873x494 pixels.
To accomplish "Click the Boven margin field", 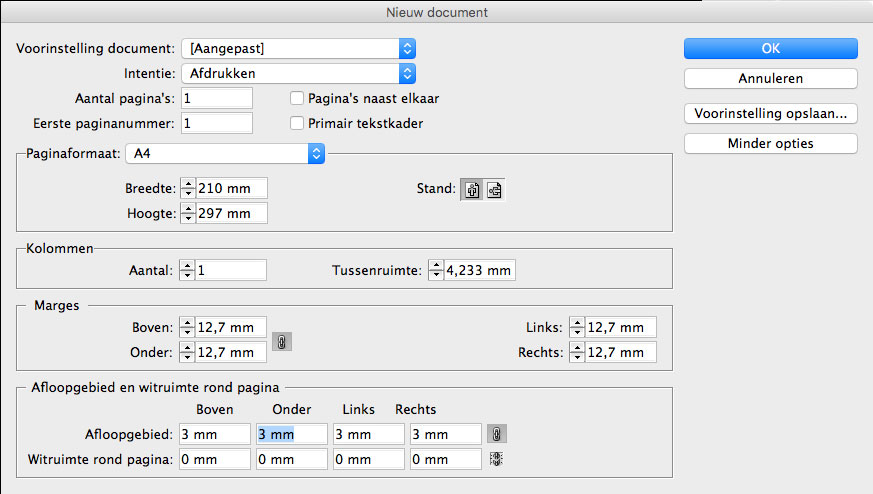I will pyautogui.click(x=230, y=327).
